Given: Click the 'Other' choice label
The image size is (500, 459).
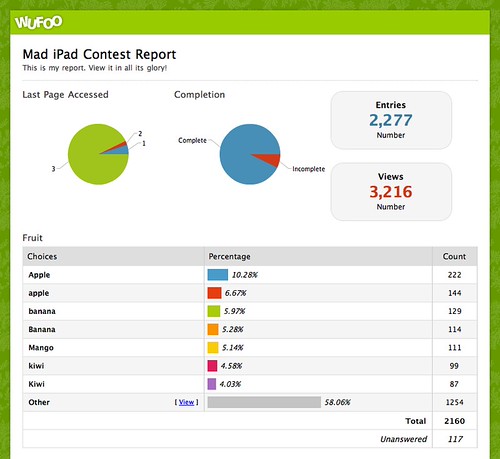Looking at the screenshot, I should (39, 402).
